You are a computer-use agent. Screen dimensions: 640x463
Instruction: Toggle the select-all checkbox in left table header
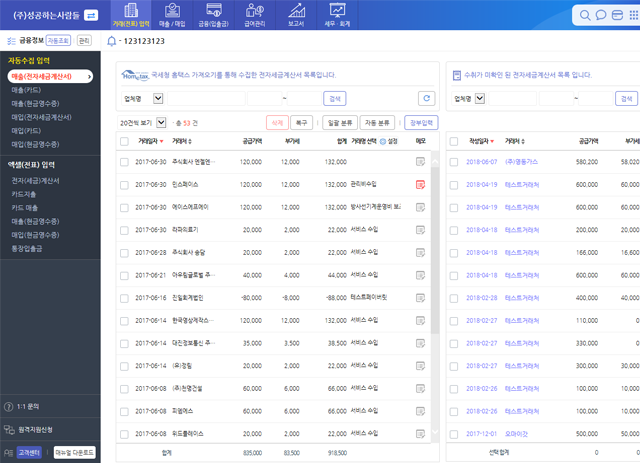point(124,141)
